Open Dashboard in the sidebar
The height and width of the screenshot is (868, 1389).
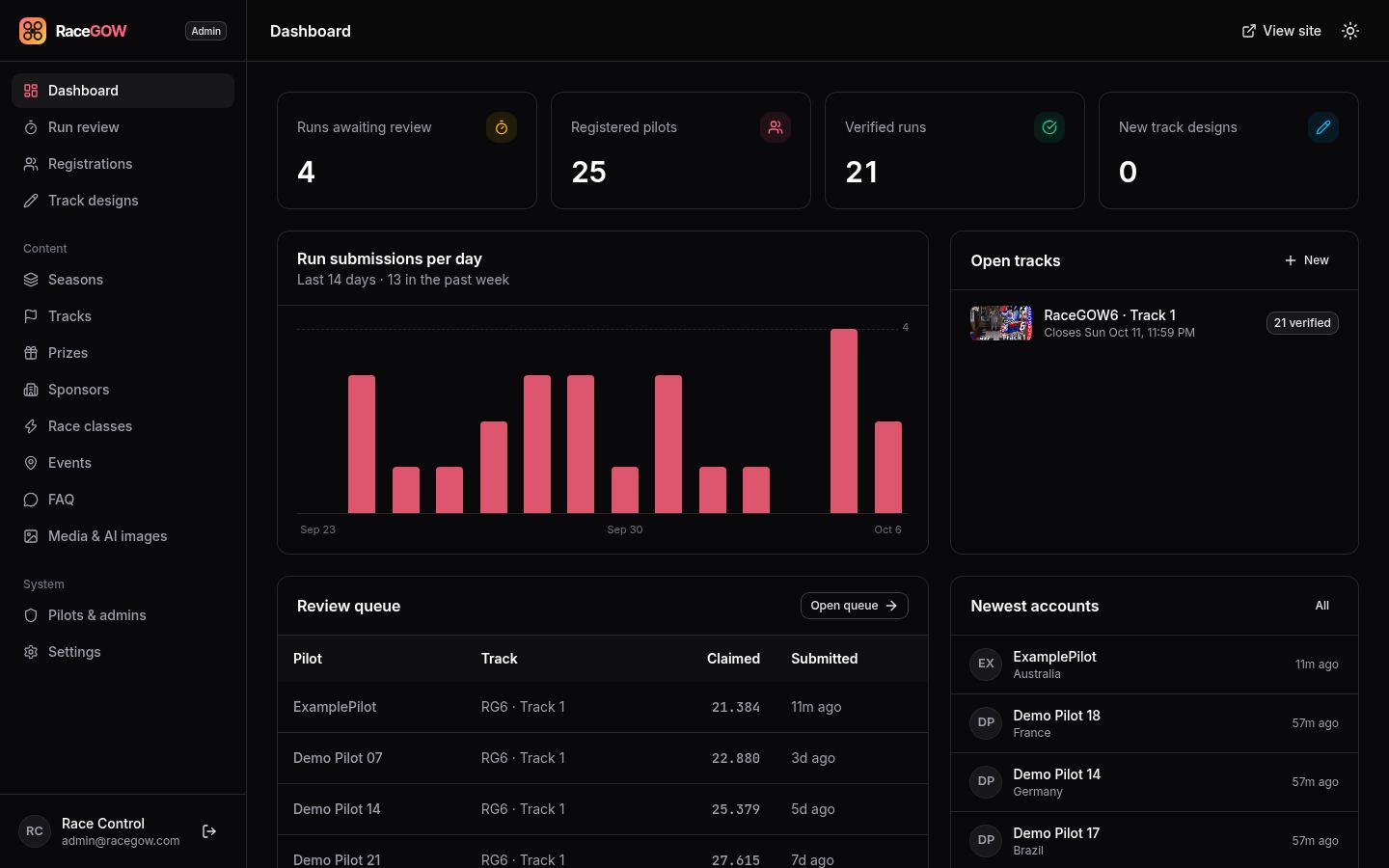click(x=123, y=91)
